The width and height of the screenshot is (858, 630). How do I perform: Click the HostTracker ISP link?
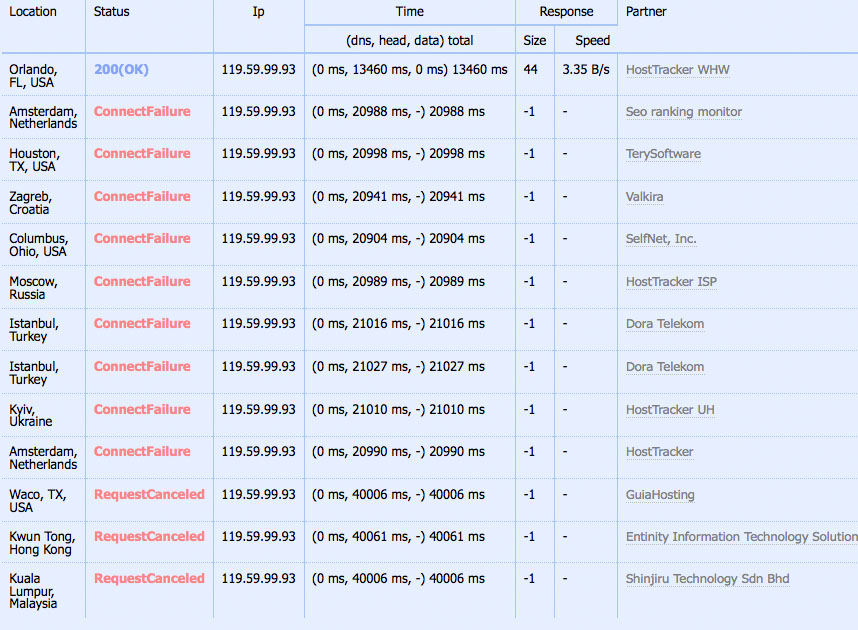(671, 282)
